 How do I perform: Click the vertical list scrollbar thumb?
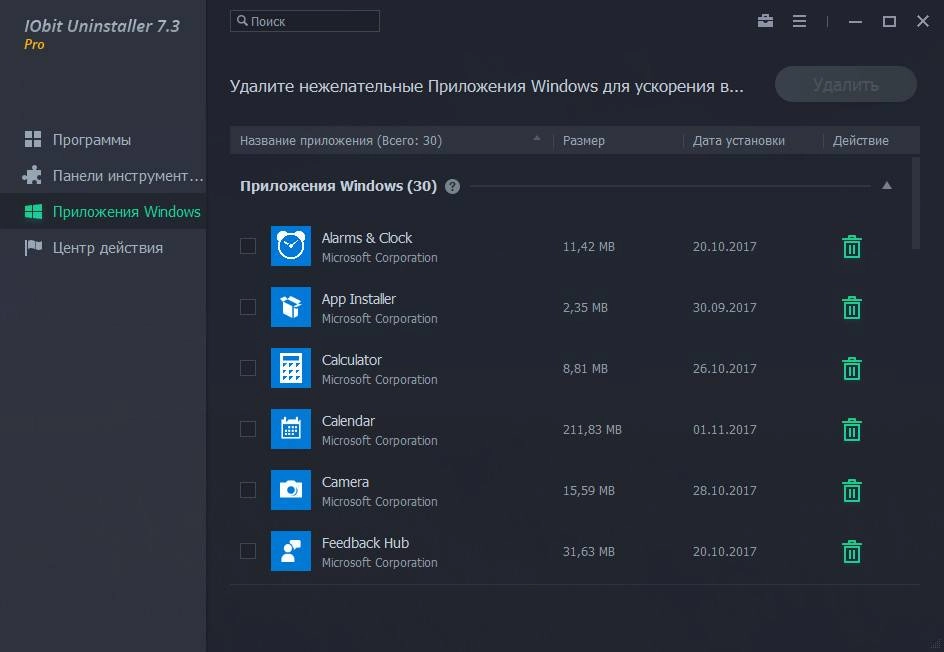point(916,203)
